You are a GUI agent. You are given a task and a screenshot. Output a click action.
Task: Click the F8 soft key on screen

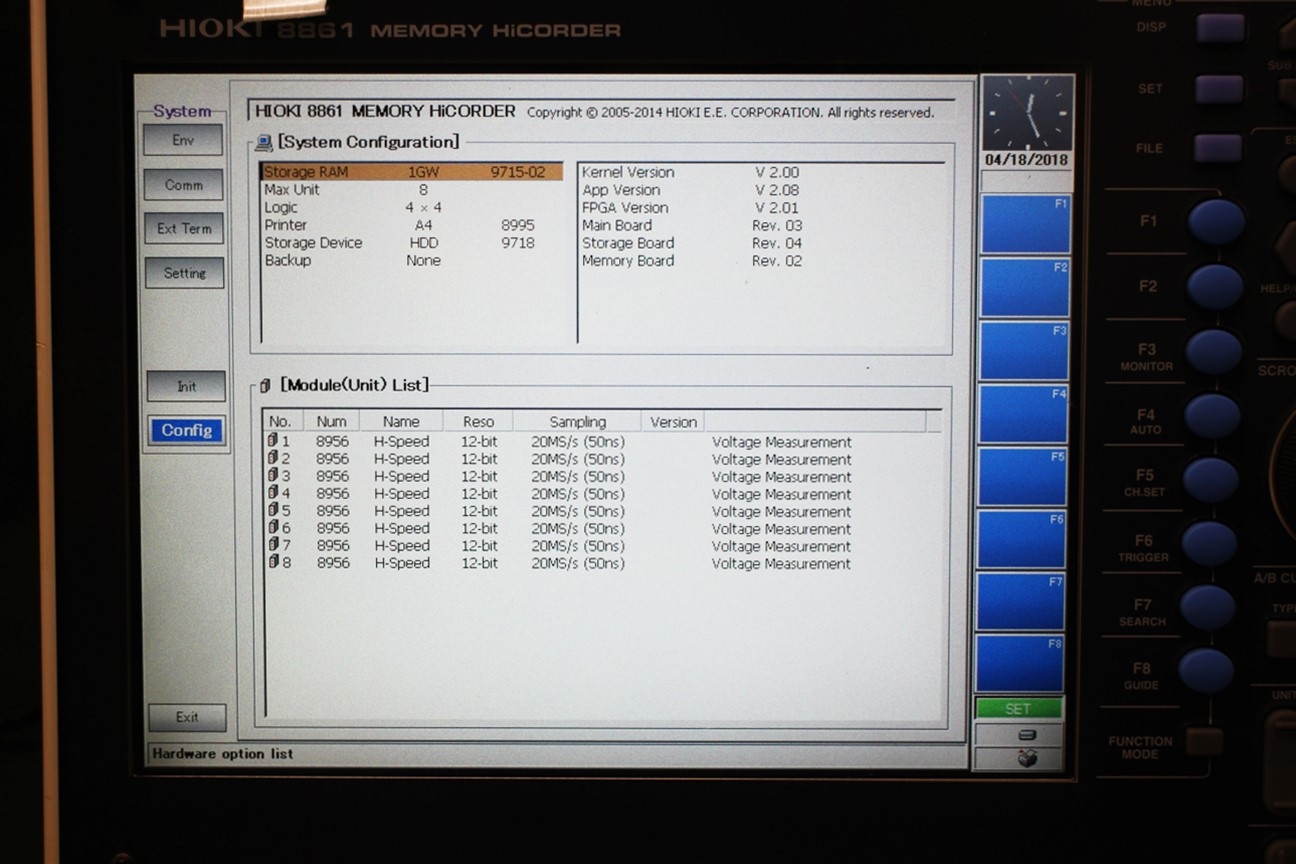[1022, 664]
